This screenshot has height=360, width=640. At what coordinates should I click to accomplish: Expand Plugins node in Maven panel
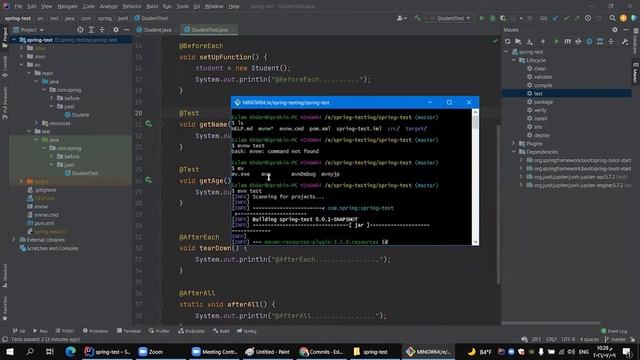[514, 143]
